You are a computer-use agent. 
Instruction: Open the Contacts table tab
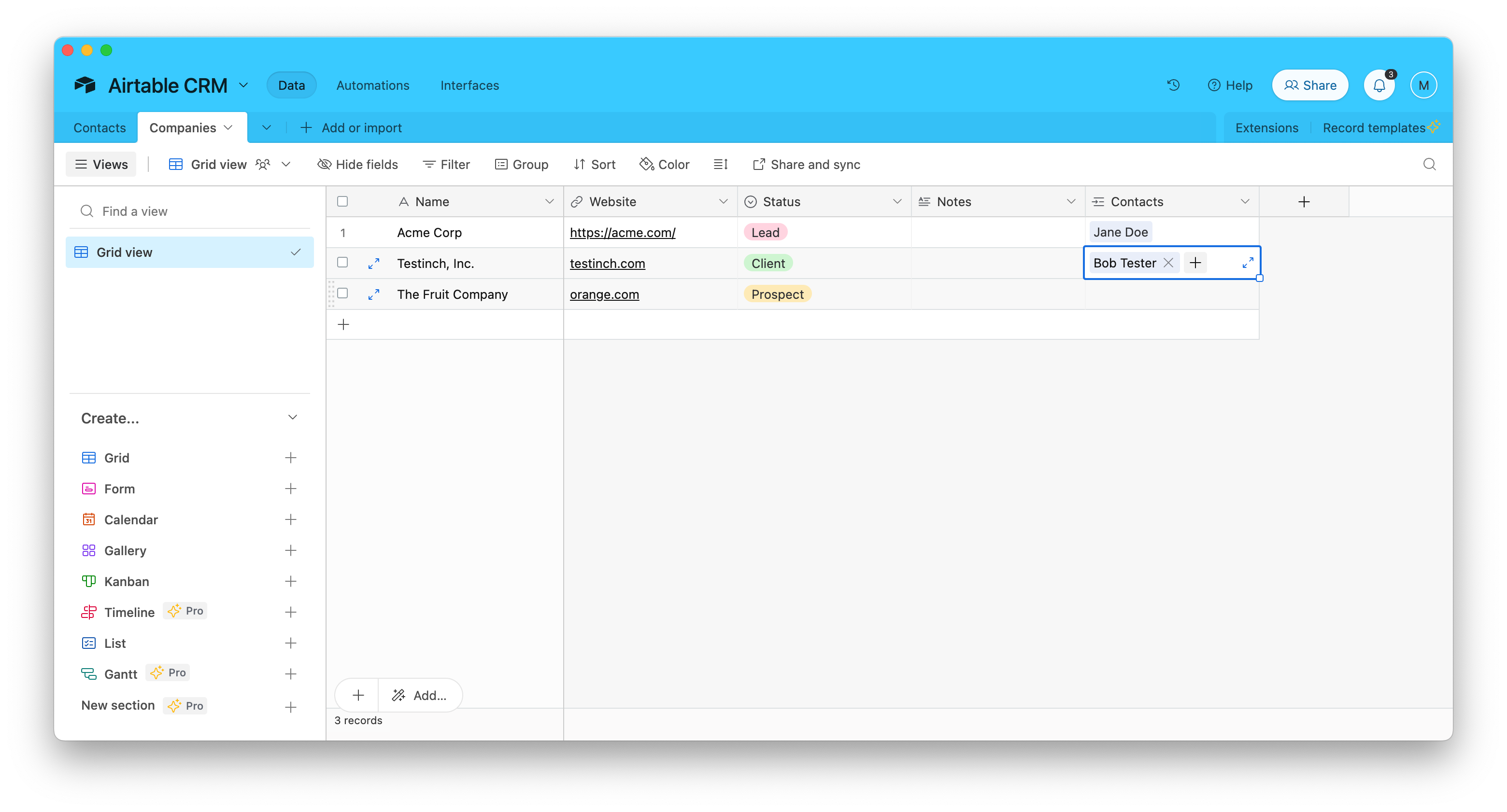pyautogui.click(x=100, y=127)
